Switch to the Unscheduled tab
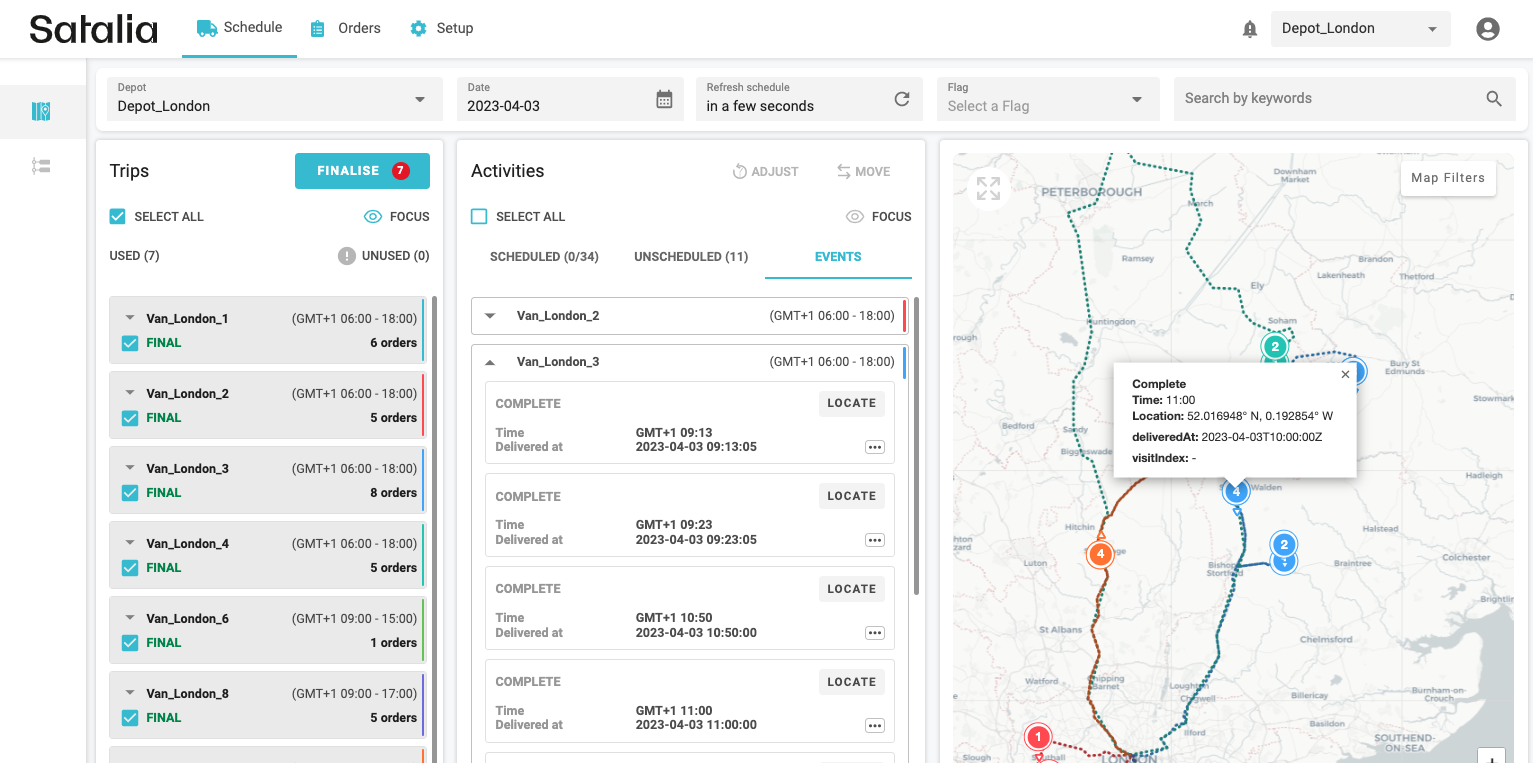This screenshot has width=1533, height=763. pyautogui.click(x=691, y=257)
